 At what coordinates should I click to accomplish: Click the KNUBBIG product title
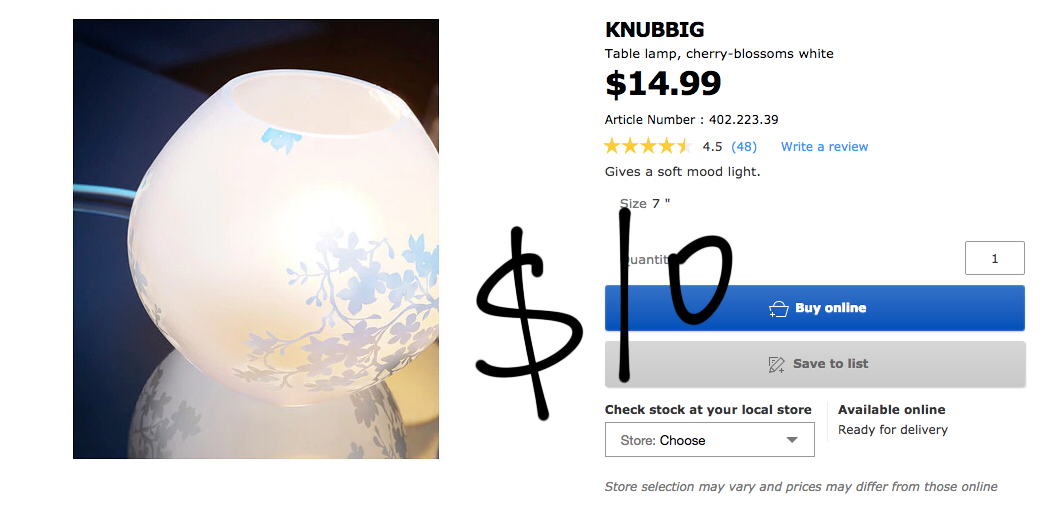coord(655,30)
